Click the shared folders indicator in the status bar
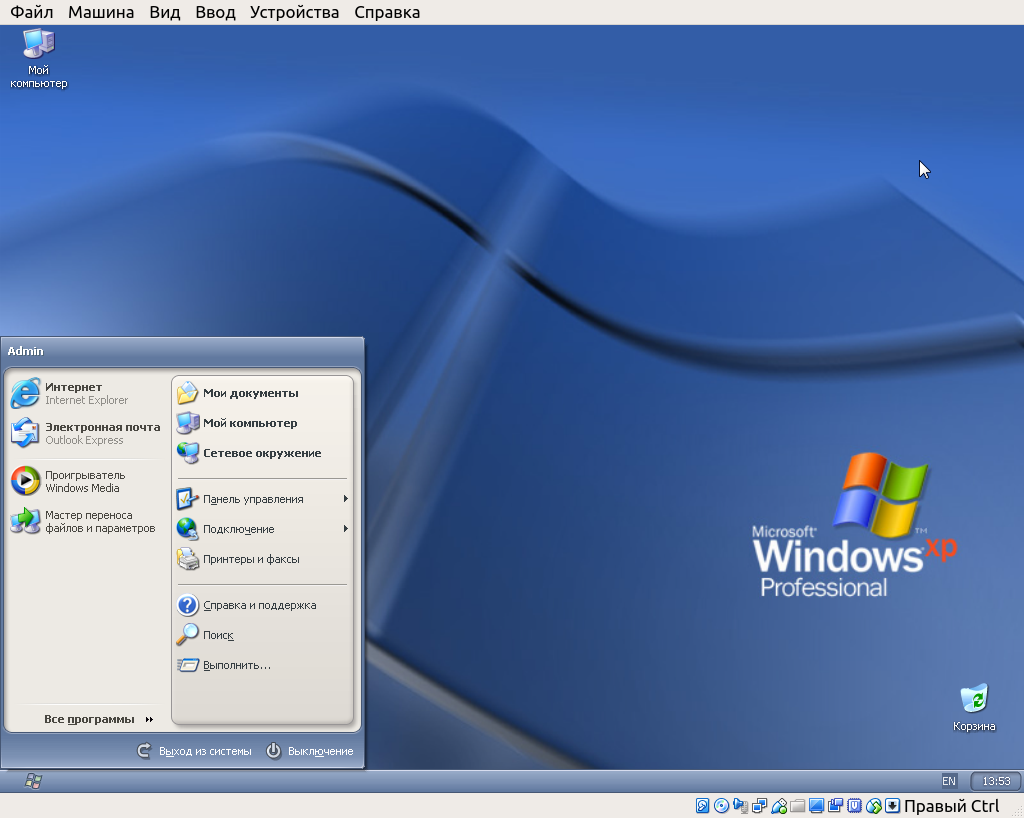1024x818 pixels. [797, 806]
